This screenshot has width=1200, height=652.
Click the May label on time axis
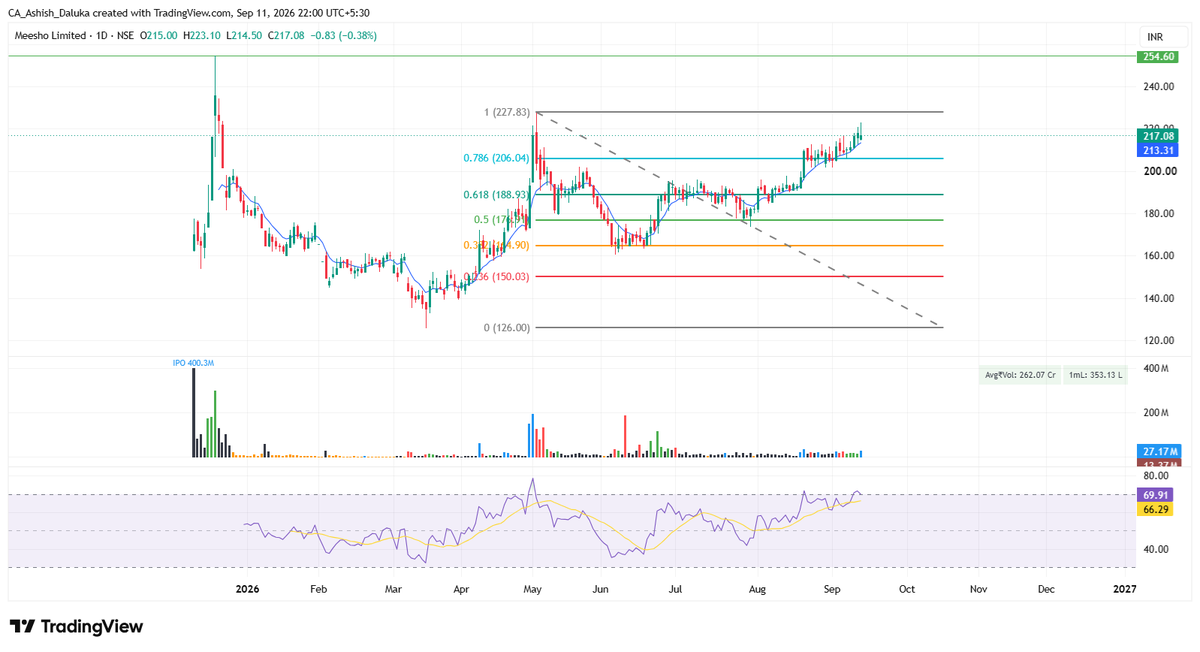point(533,590)
